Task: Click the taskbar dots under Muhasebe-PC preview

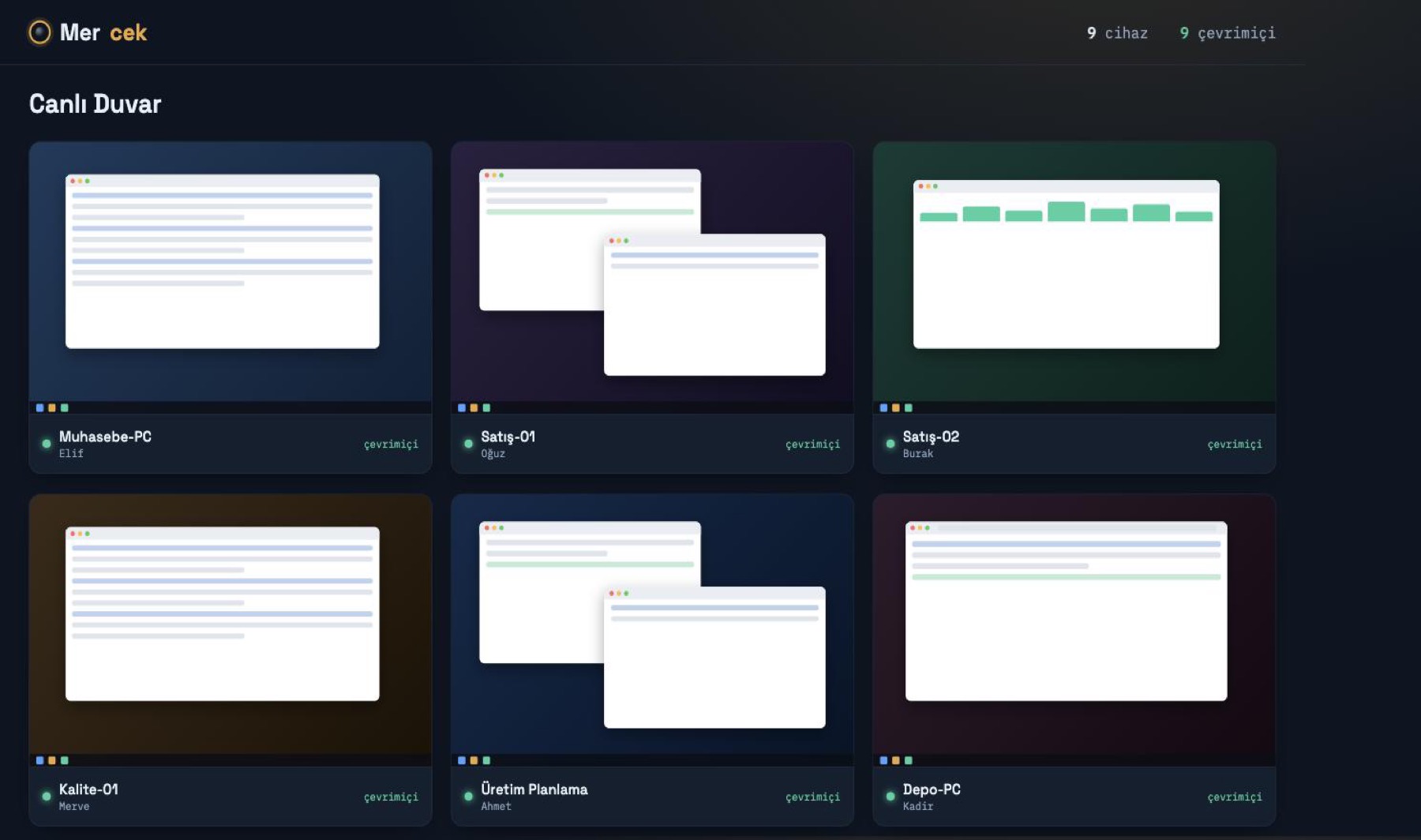Action: point(52,407)
